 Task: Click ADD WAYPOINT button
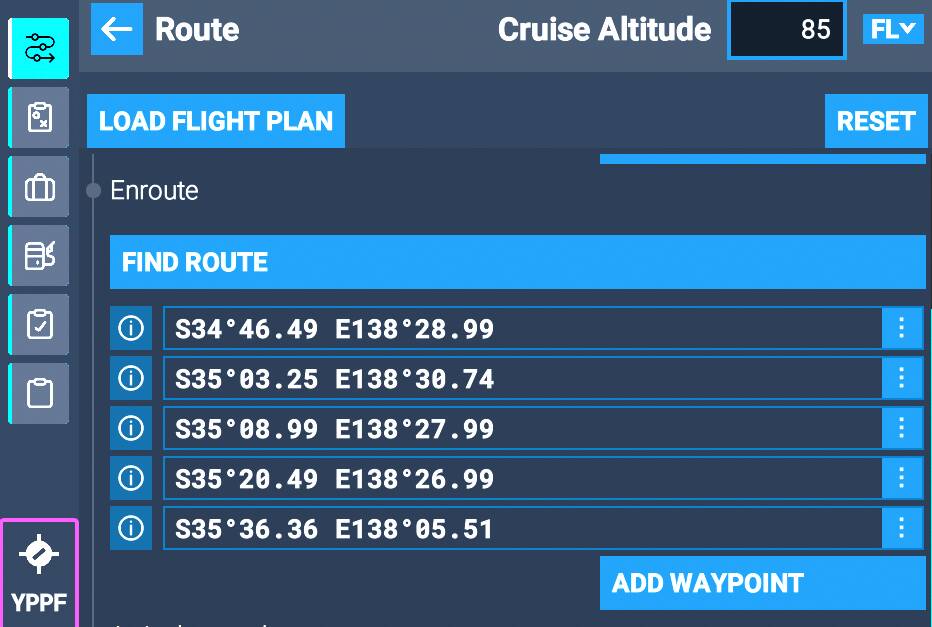tap(762, 583)
